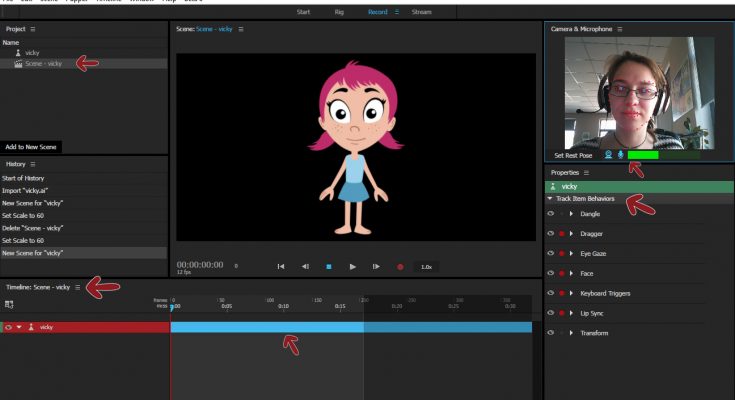The height and width of the screenshot is (400, 735).
Task: Disarm the Lip Sync red record dot
Action: tap(562, 313)
